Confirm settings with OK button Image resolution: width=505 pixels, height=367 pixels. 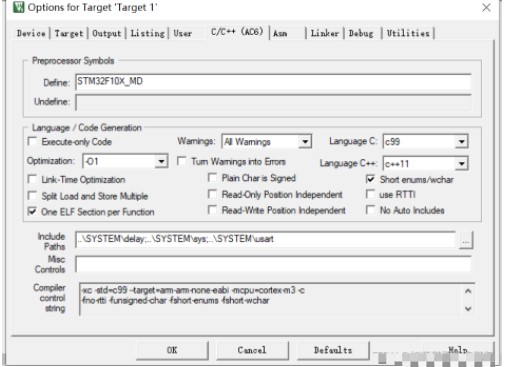tap(172, 350)
